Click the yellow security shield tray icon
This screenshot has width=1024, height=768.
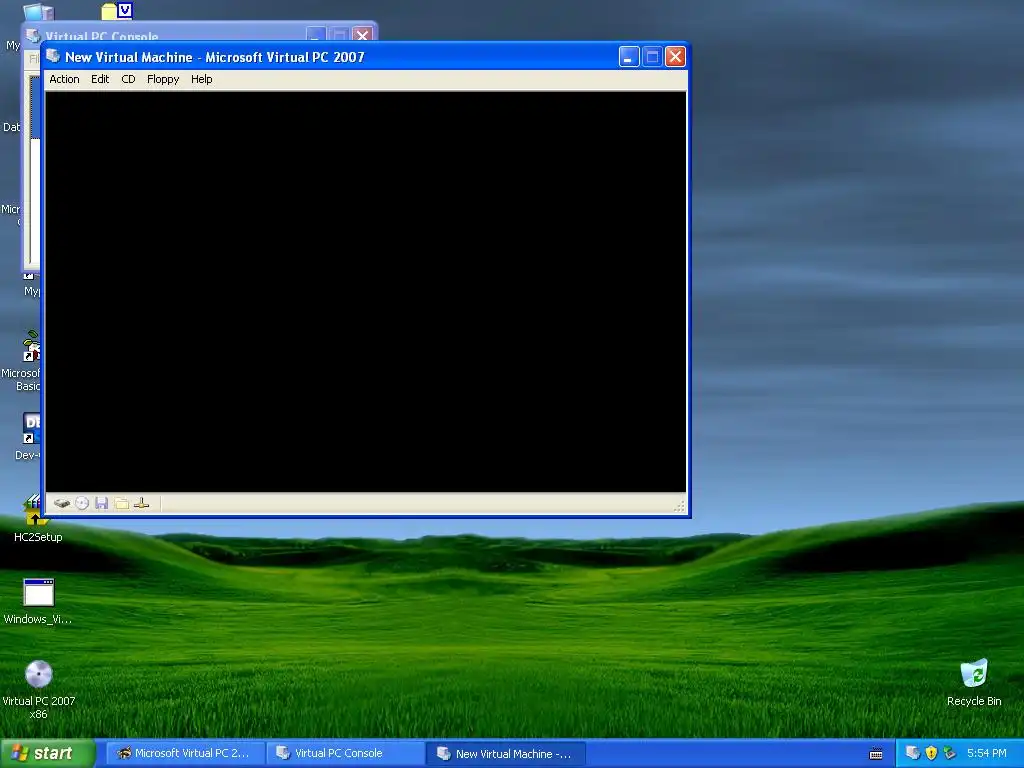[x=931, y=753]
